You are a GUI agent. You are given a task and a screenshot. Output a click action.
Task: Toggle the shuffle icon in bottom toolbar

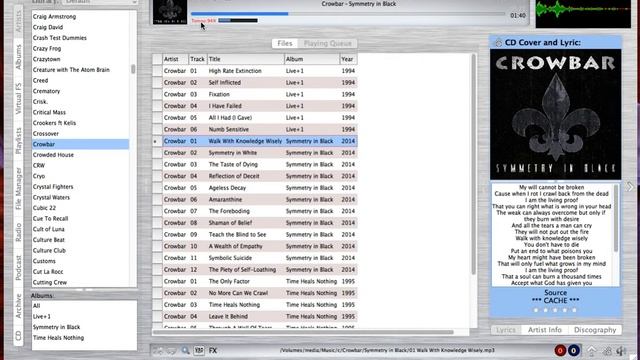[158, 351]
